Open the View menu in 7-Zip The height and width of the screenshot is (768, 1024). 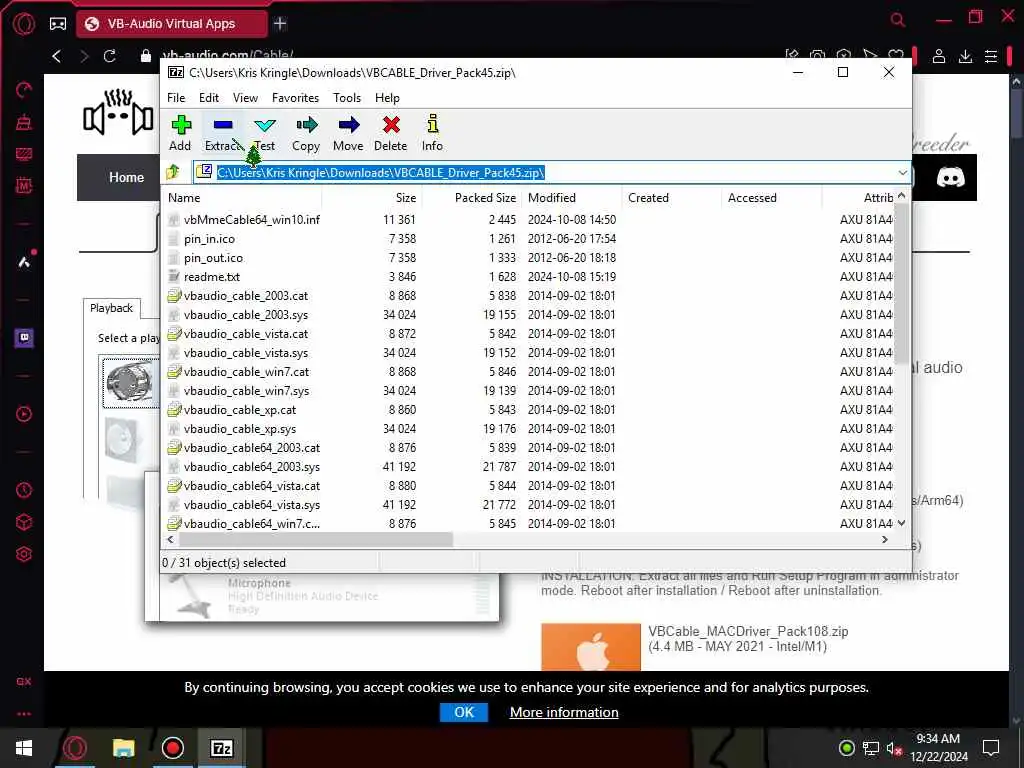[246, 98]
